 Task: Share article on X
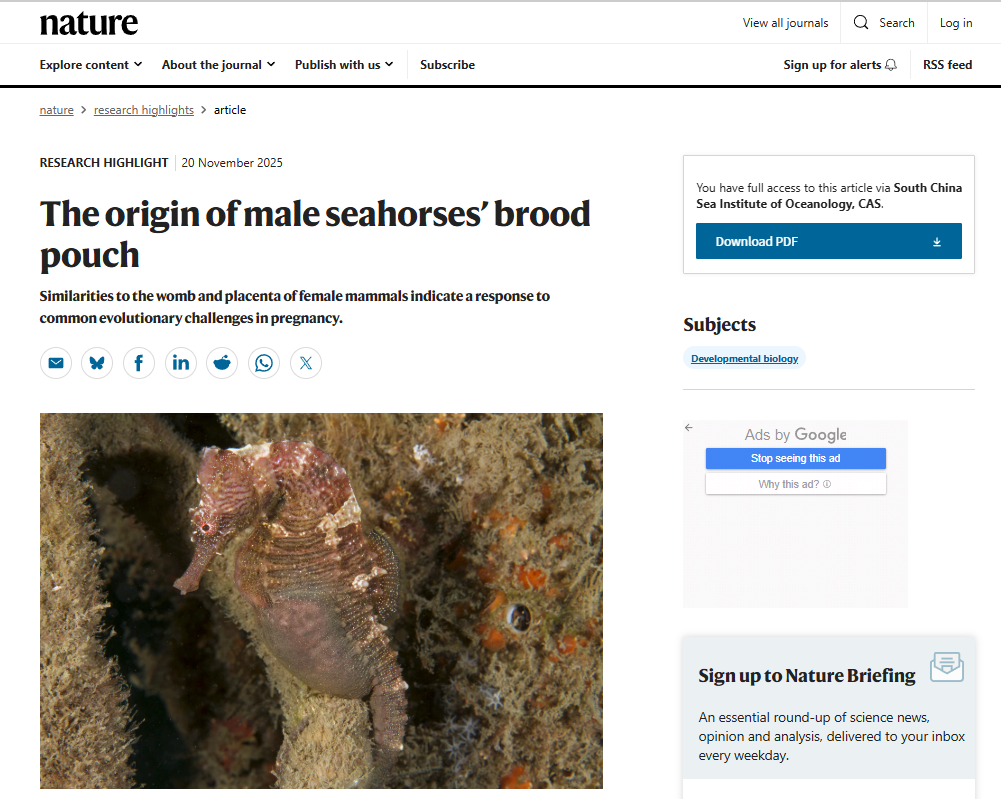[x=306, y=363]
